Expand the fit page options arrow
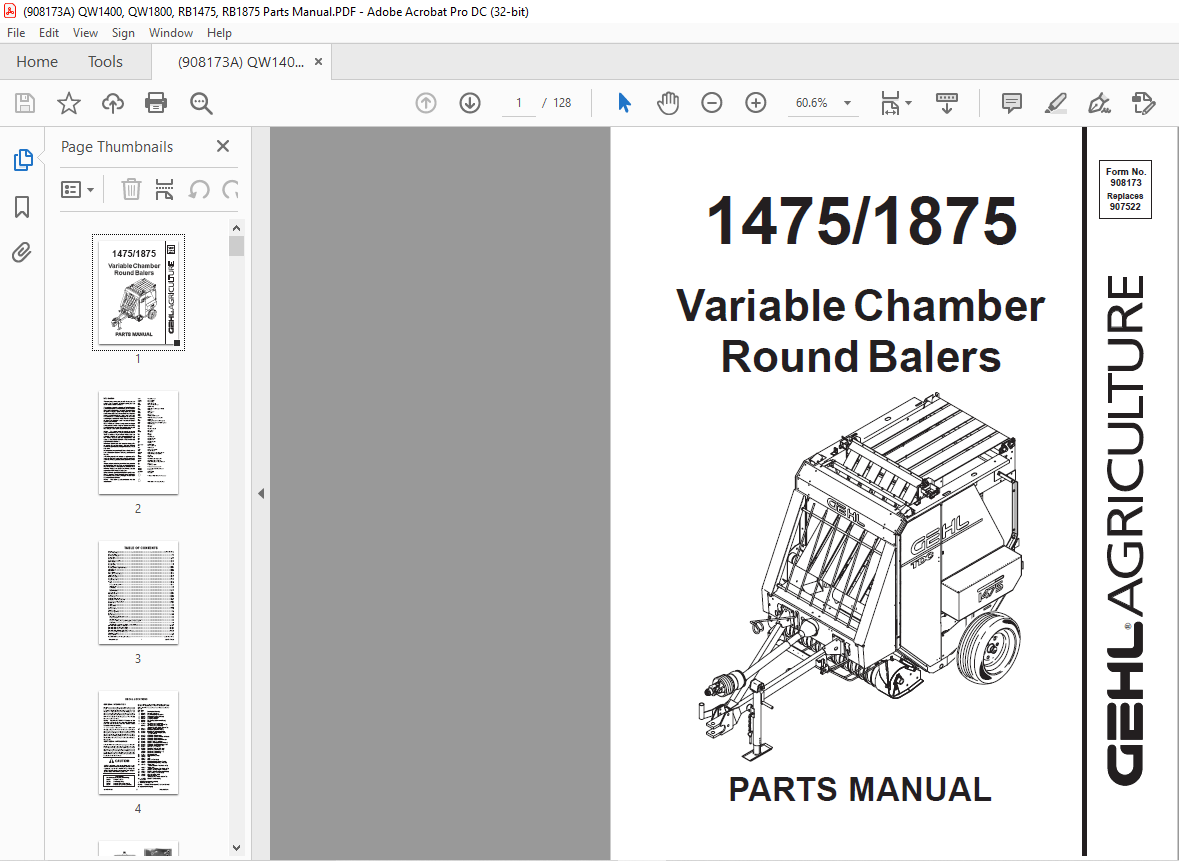Viewport: 1179px width, 861px height. [908, 103]
